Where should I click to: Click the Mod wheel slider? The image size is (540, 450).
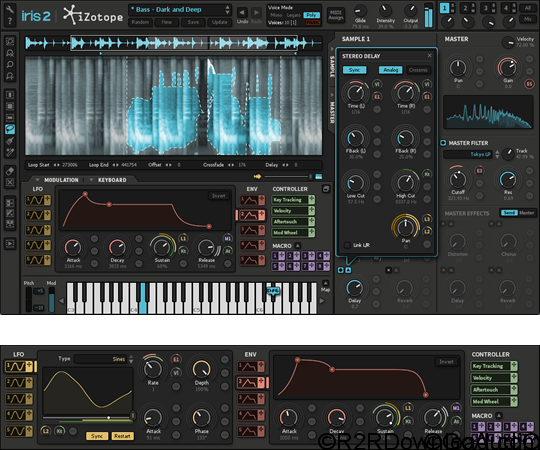coord(52,300)
